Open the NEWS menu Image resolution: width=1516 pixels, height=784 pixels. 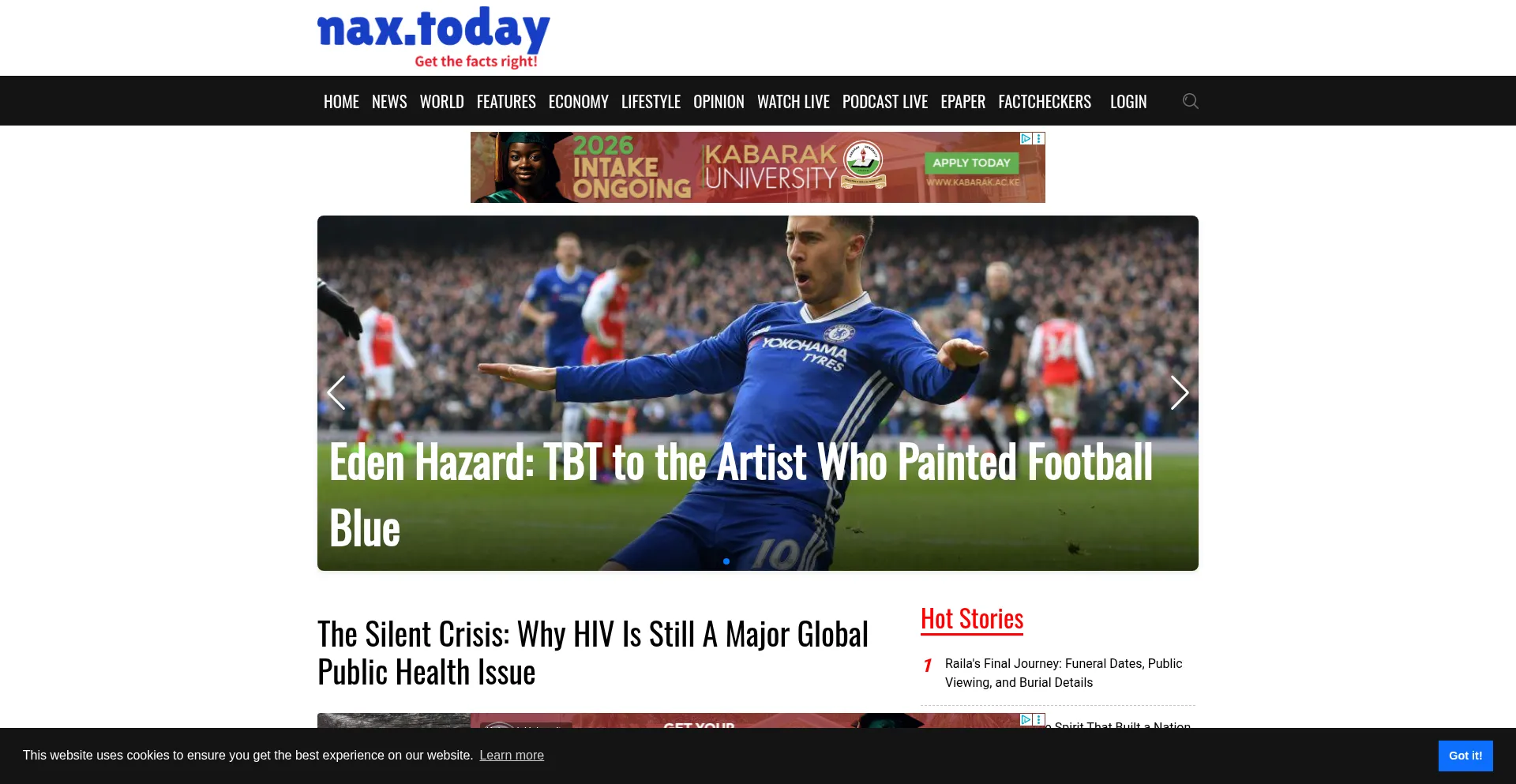[389, 102]
